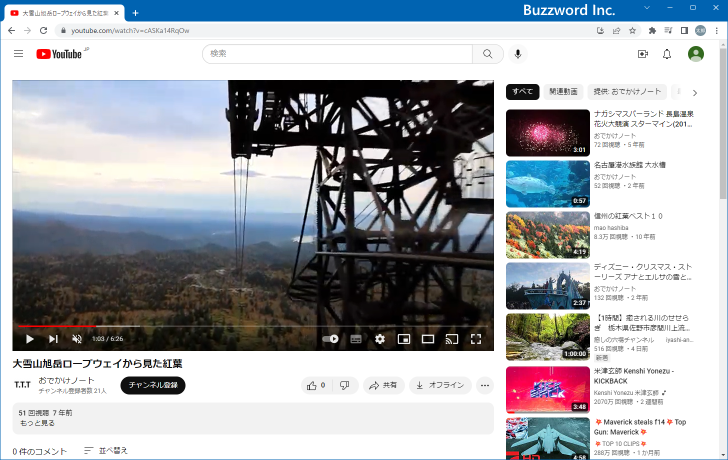Viewport: 728px width, 460px height.
Task: Share the video with 共有 button
Action: pos(384,385)
